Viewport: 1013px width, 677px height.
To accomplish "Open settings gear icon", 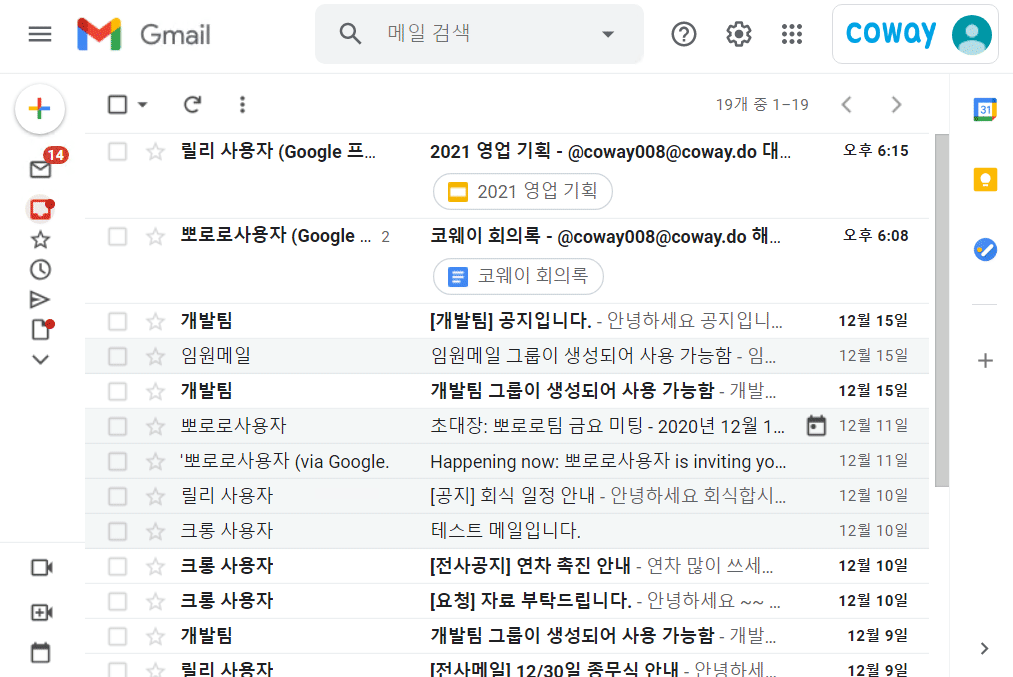I will click(738, 34).
